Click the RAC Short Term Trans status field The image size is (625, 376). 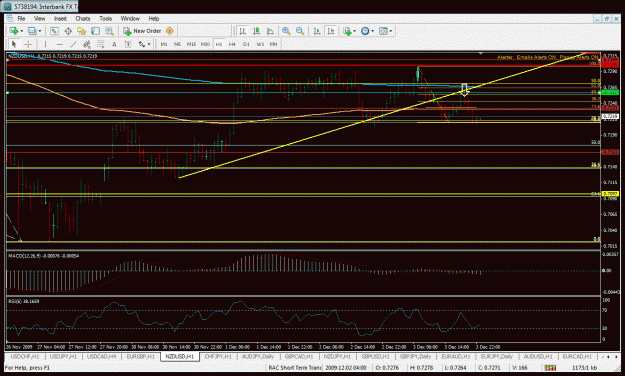tap(295, 368)
